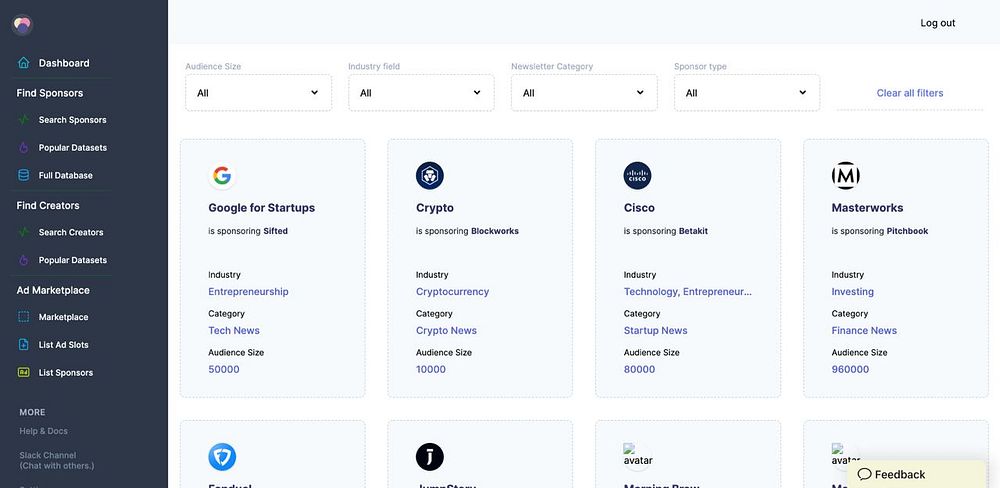
Task: Click the Morning Brew avatar placeholder
Action: point(637,455)
